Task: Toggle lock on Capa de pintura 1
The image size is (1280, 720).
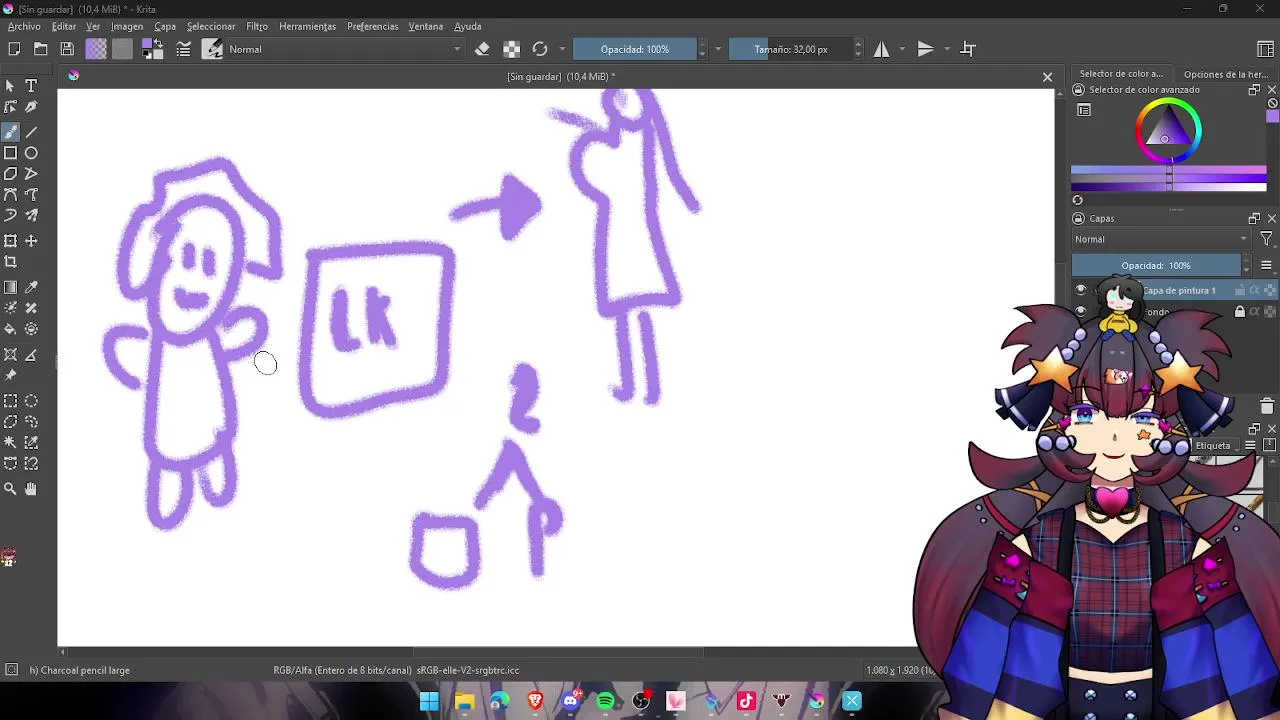Action: click(x=1240, y=290)
